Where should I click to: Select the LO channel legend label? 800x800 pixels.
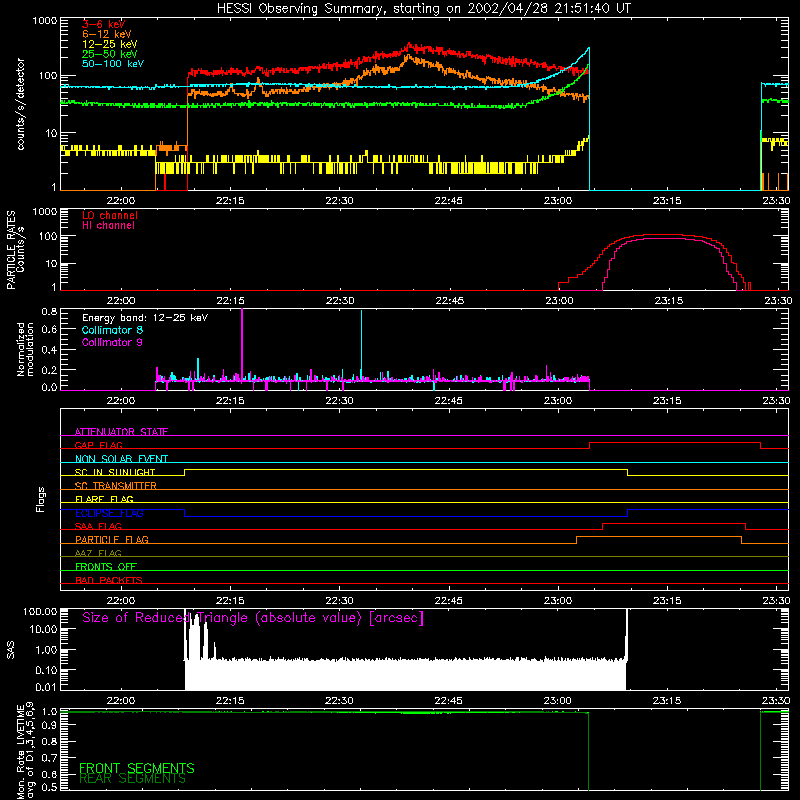pyautogui.click(x=110, y=215)
